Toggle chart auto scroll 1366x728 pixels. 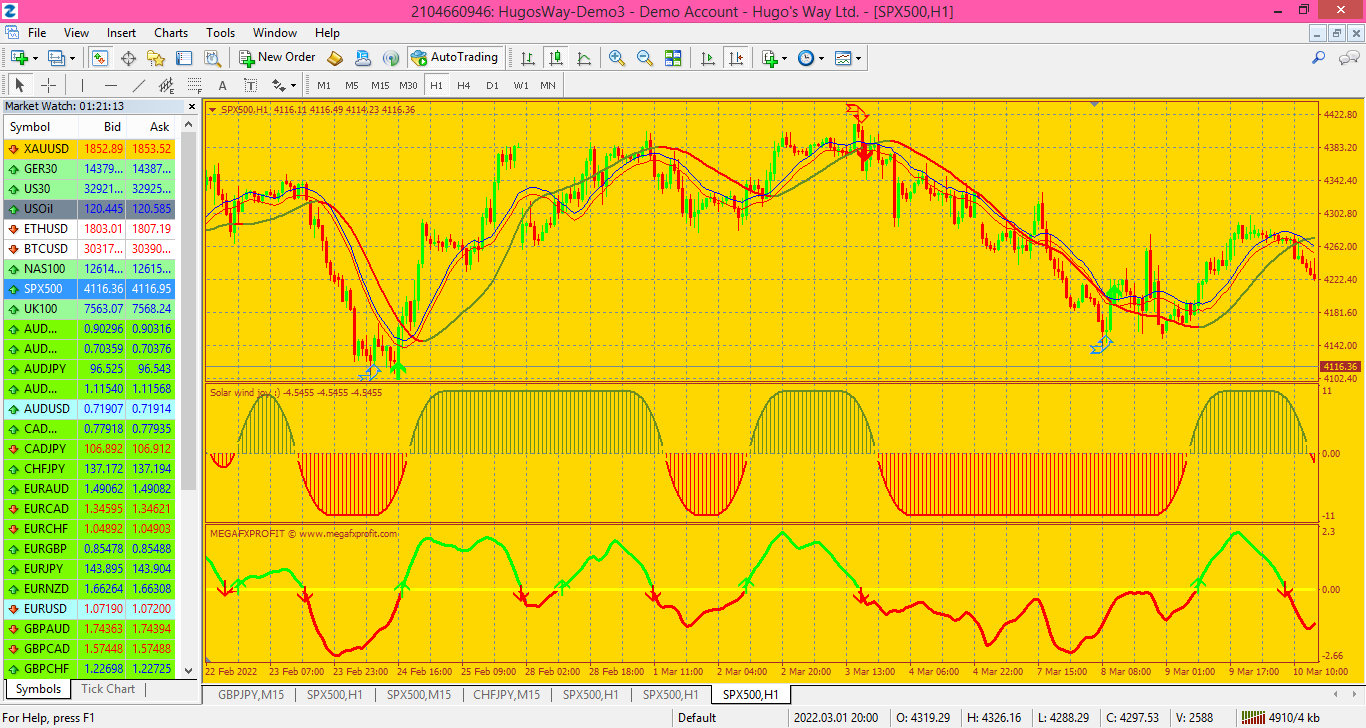click(x=708, y=58)
